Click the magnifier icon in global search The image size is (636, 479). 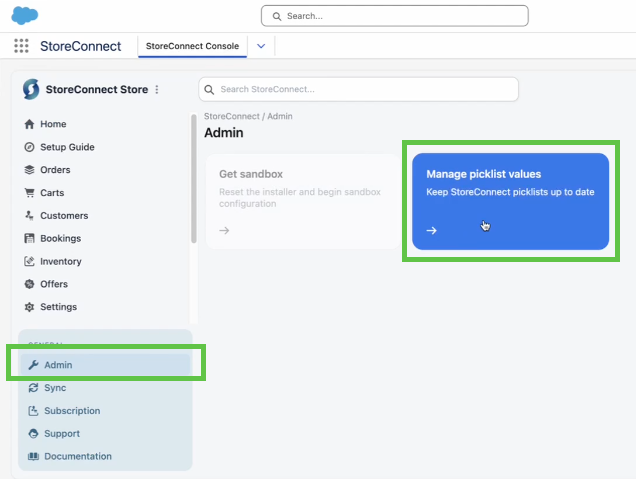pos(277,16)
